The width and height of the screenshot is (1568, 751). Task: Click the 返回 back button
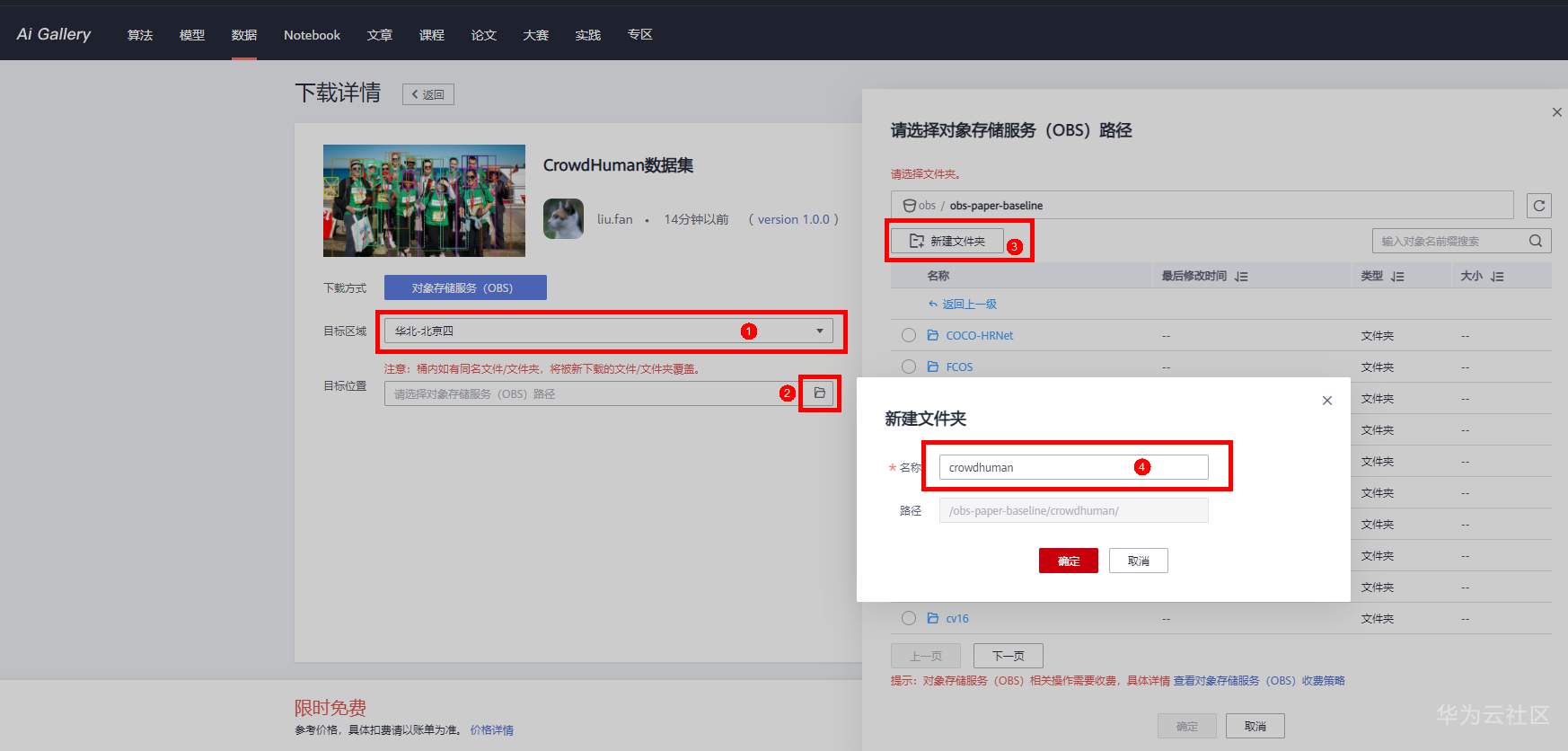(428, 94)
